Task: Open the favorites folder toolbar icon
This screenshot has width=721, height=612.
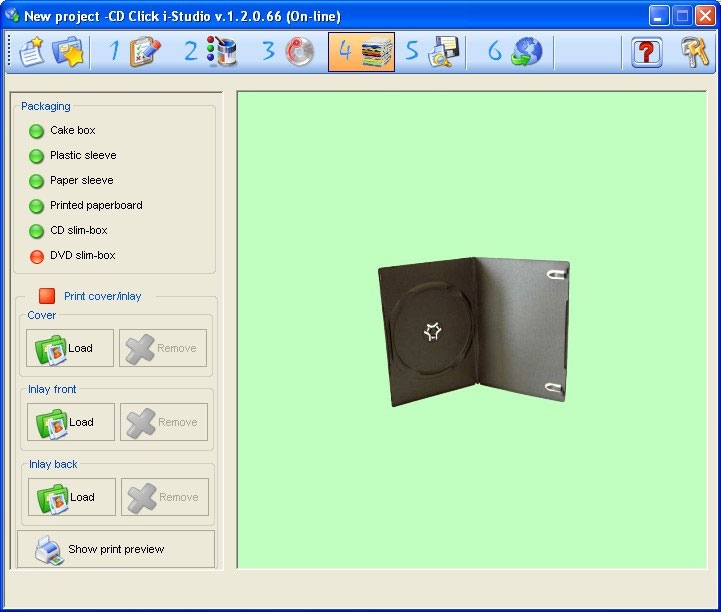Action: 68,51
